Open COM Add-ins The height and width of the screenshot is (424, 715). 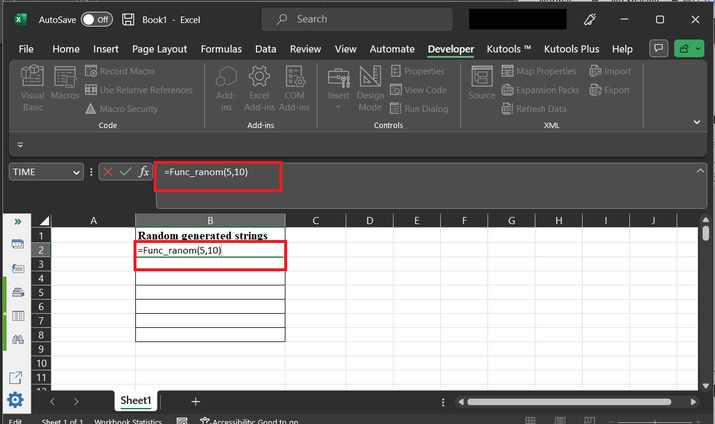point(294,88)
